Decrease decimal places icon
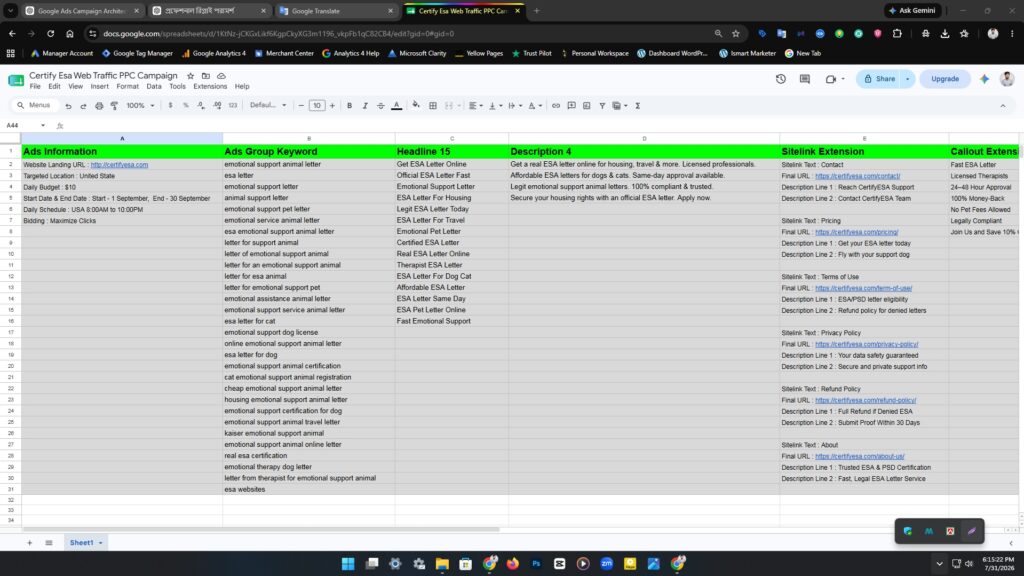 pyautogui.click(x=201, y=105)
